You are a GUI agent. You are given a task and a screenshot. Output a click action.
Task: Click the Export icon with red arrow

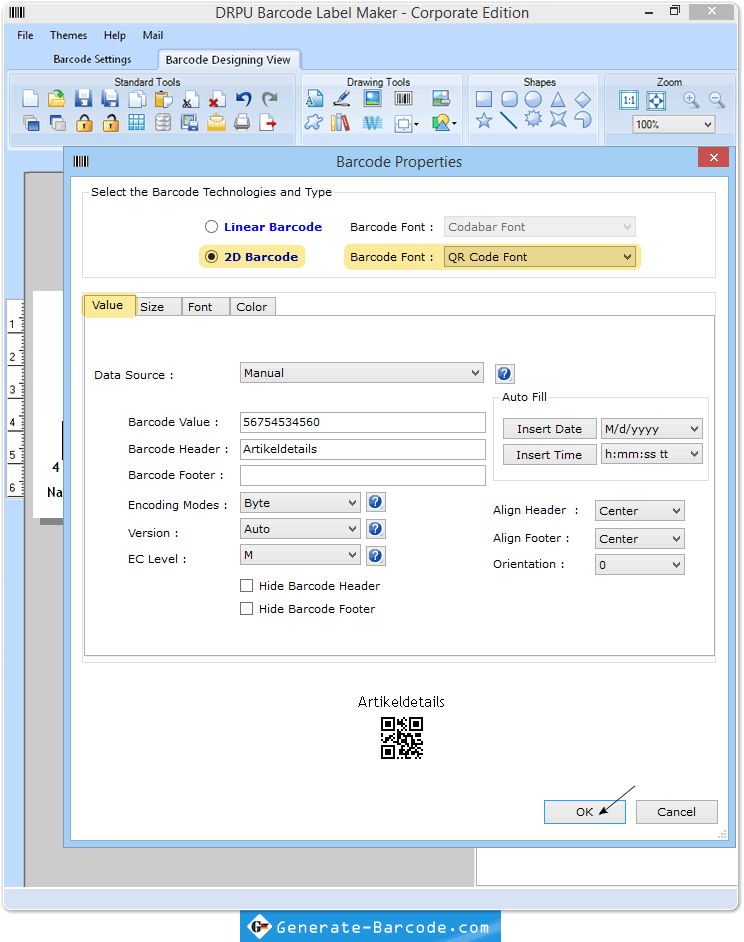point(268,123)
